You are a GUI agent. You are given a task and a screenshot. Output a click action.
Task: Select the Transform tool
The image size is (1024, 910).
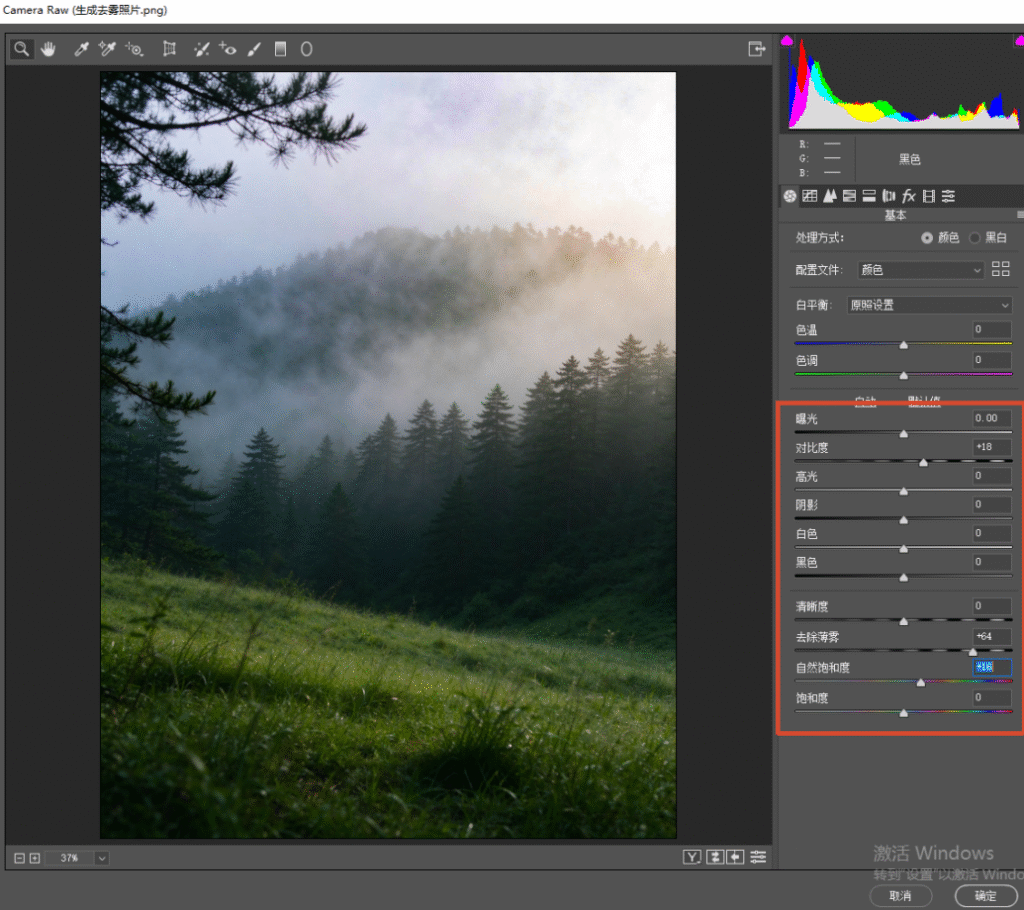click(x=169, y=49)
